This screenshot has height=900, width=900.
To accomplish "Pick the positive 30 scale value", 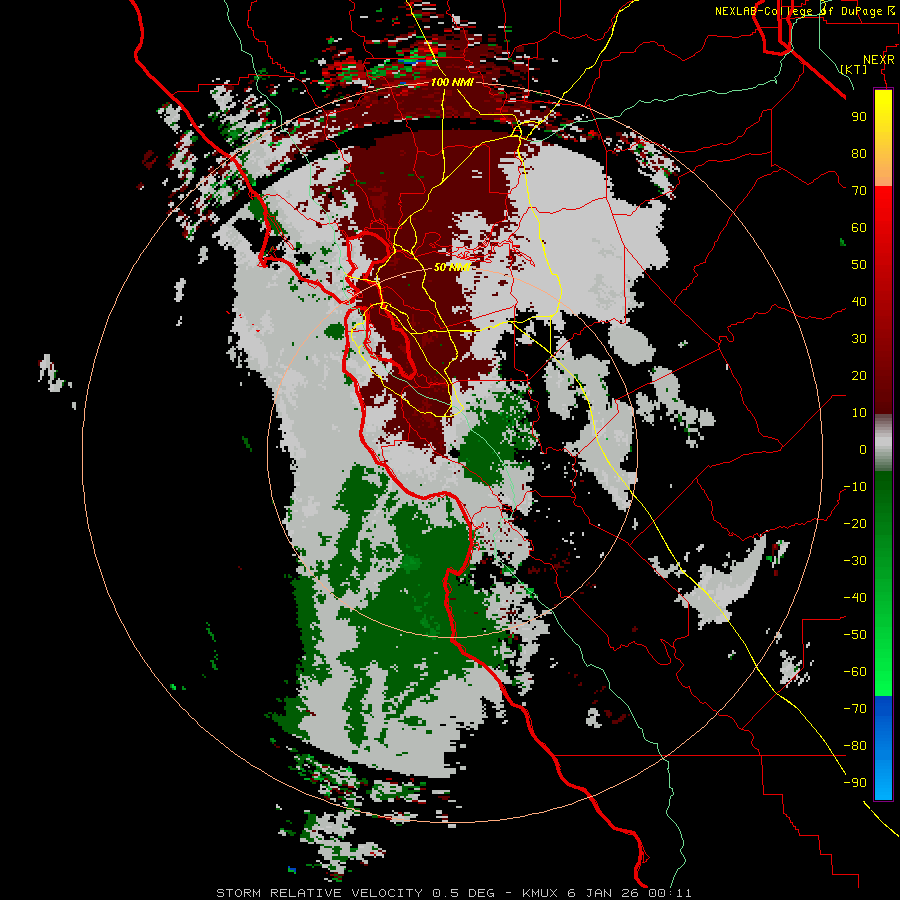I will [859, 339].
